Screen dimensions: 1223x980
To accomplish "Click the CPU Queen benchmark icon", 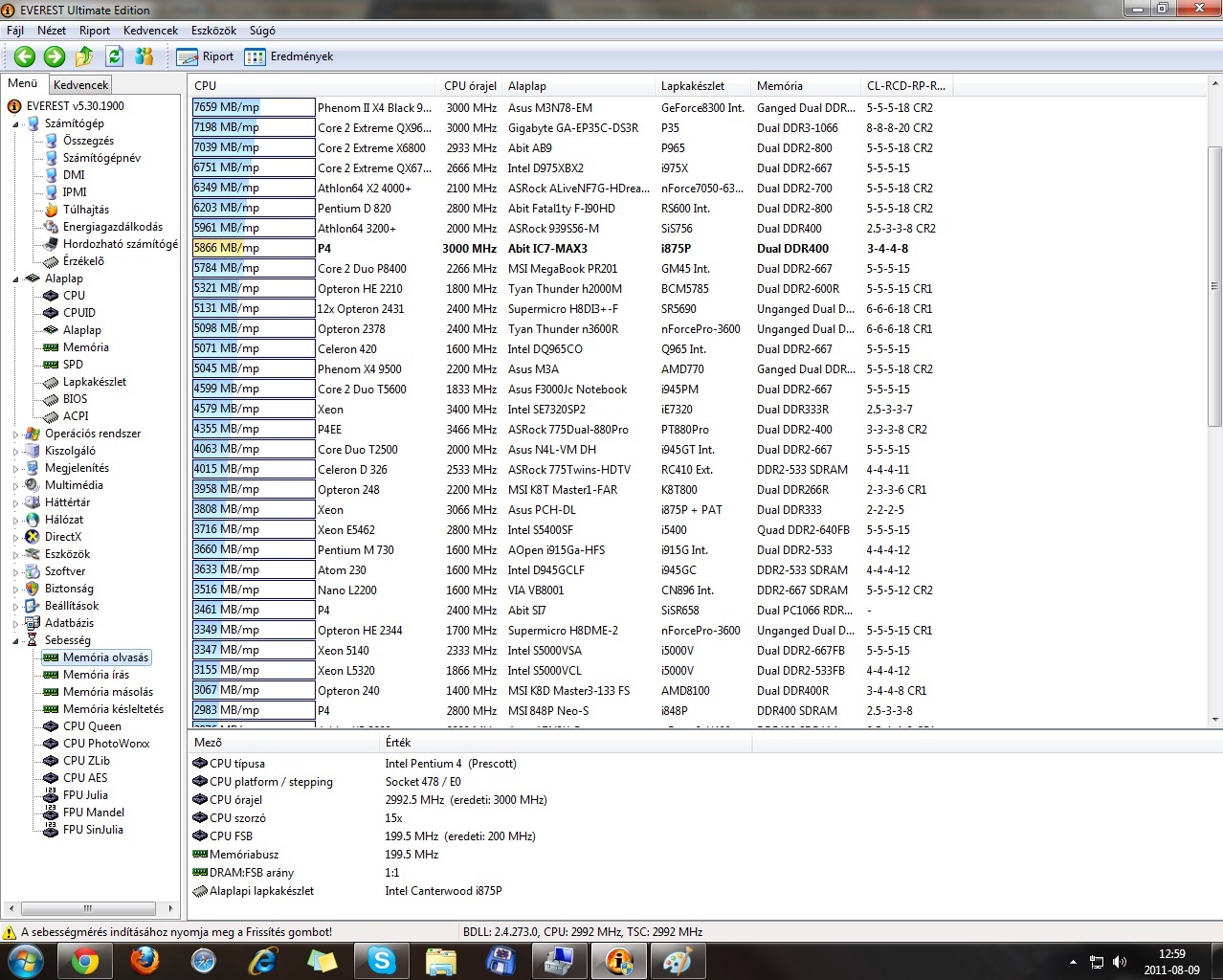I will pos(51,726).
